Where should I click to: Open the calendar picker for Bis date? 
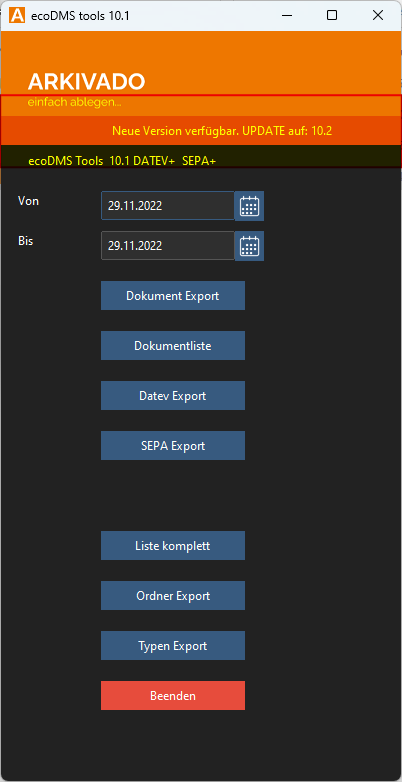249,246
